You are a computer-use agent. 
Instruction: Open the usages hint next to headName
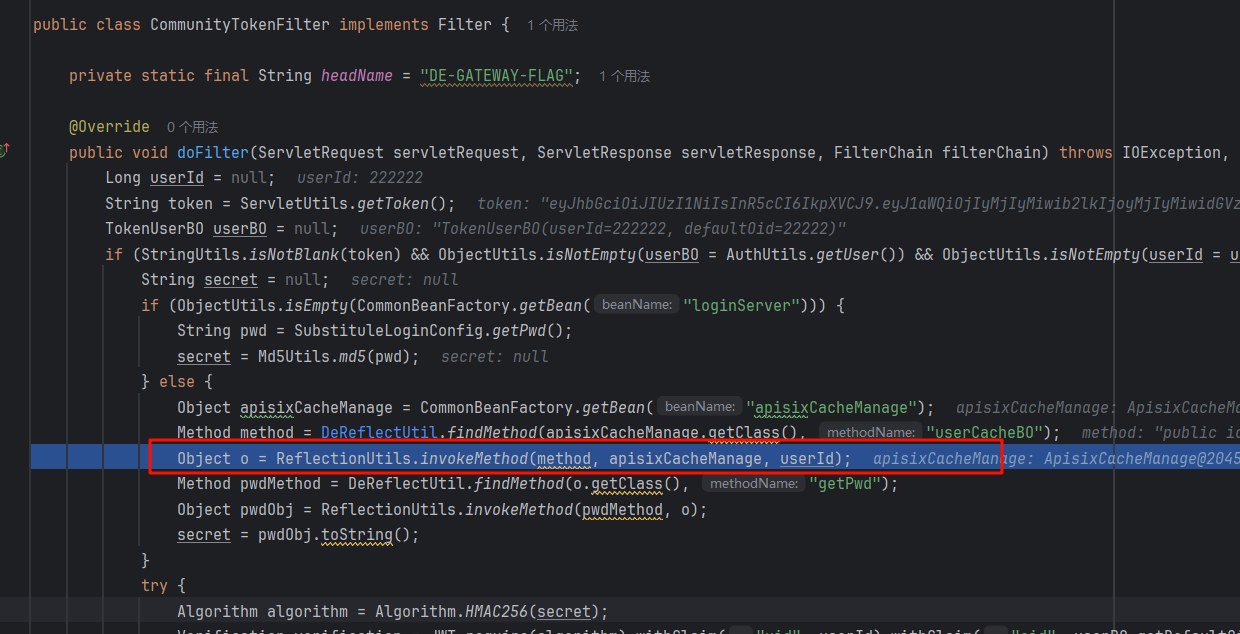(624, 76)
